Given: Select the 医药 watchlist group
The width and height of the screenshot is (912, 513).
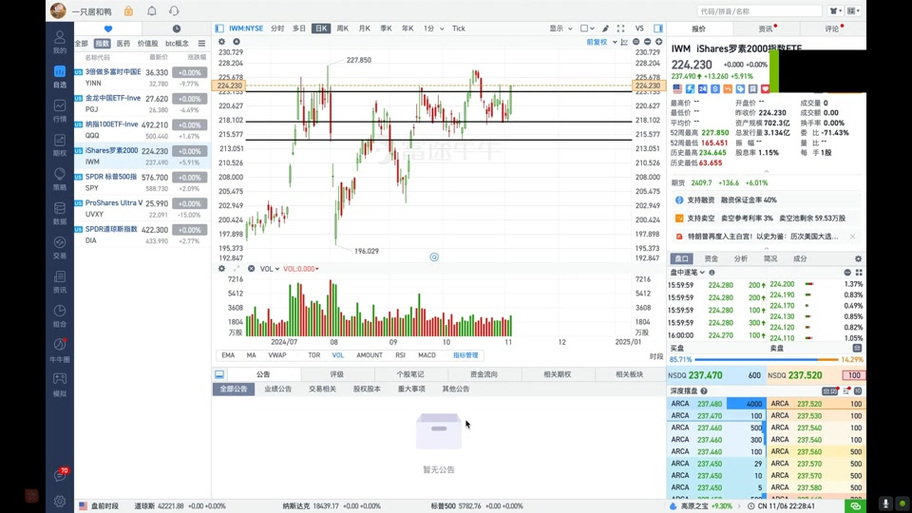Looking at the screenshot, I should pyautogui.click(x=123, y=44).
